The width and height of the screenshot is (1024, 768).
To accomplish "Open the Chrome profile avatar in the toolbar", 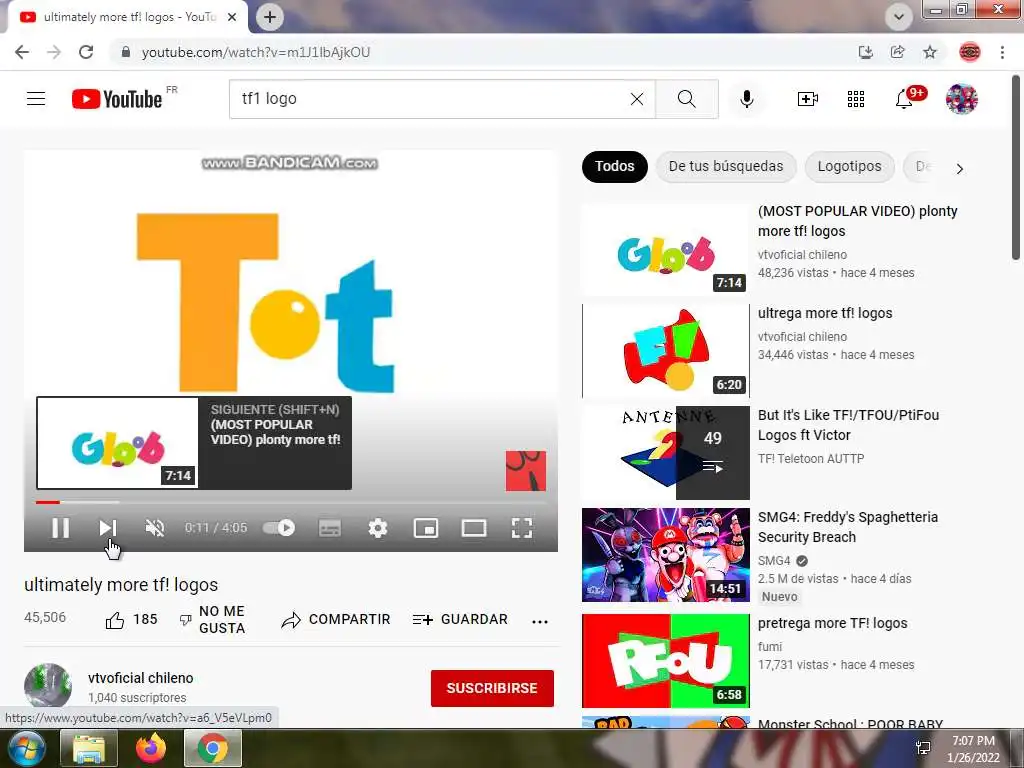I will pos(970,52).
